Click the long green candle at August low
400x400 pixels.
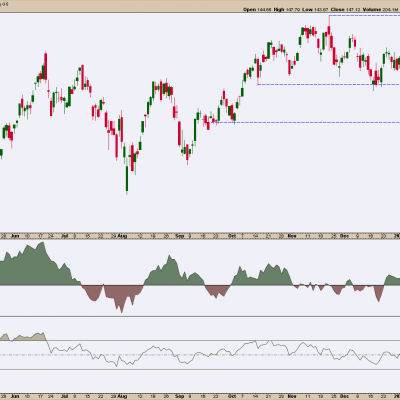(x=127, y=178)
